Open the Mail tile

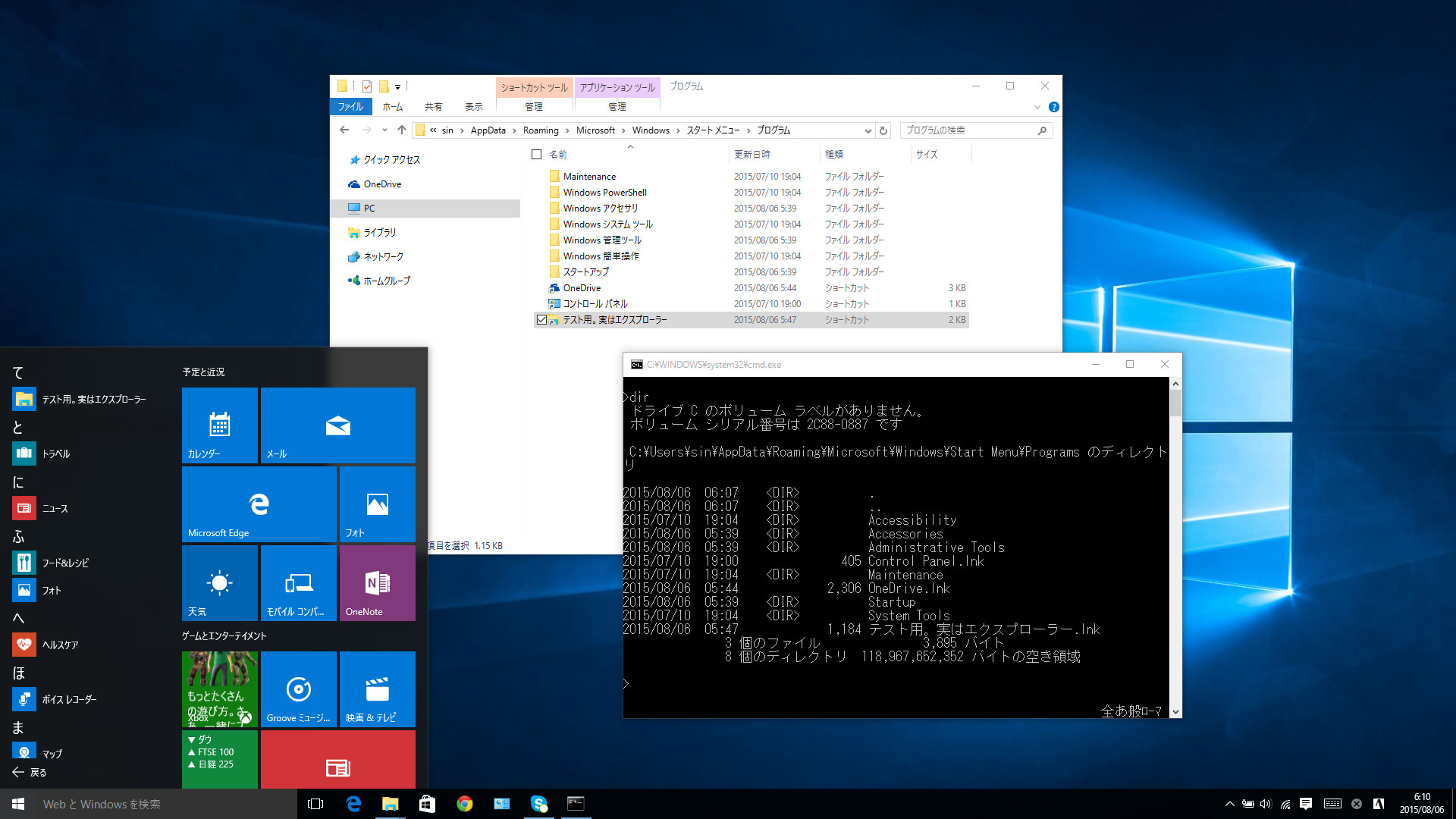pyautogui.click(x=338, y=425)
